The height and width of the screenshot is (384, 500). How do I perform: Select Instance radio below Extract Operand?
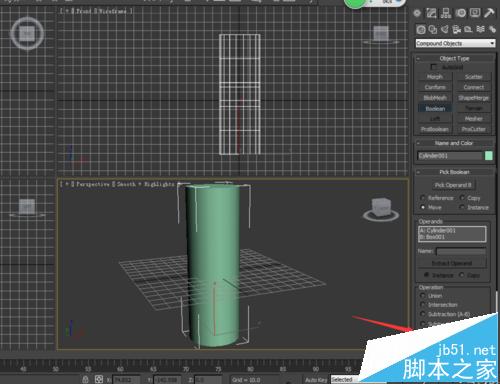[426, 275]
